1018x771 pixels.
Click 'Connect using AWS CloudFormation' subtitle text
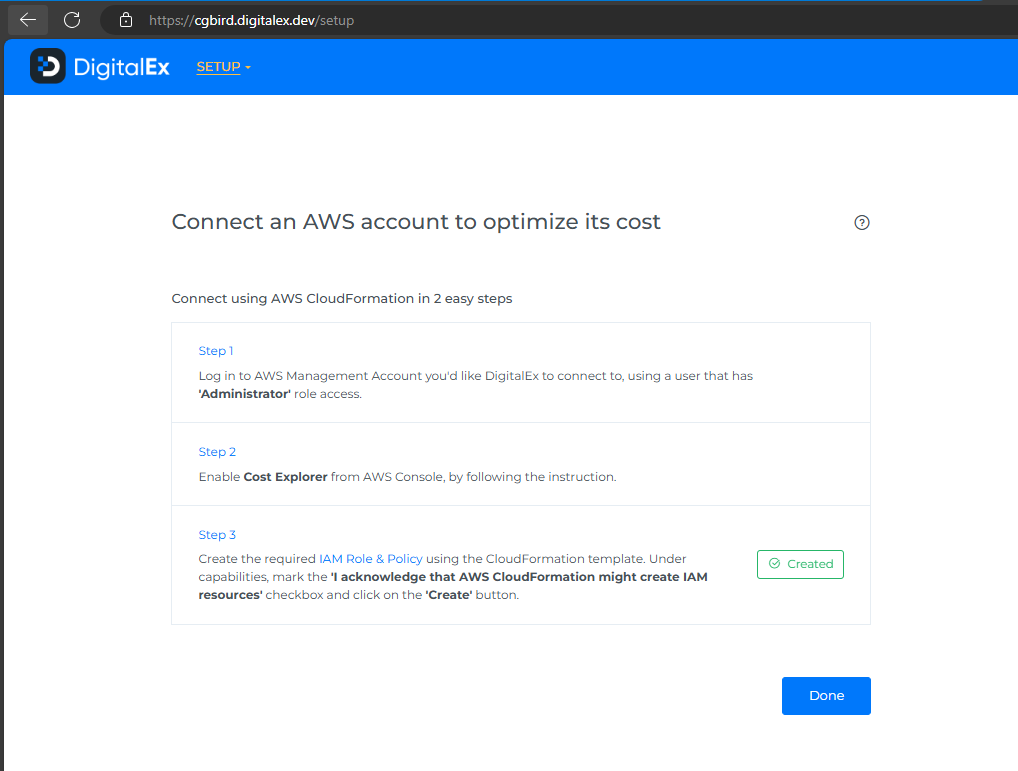coord(342,298)
